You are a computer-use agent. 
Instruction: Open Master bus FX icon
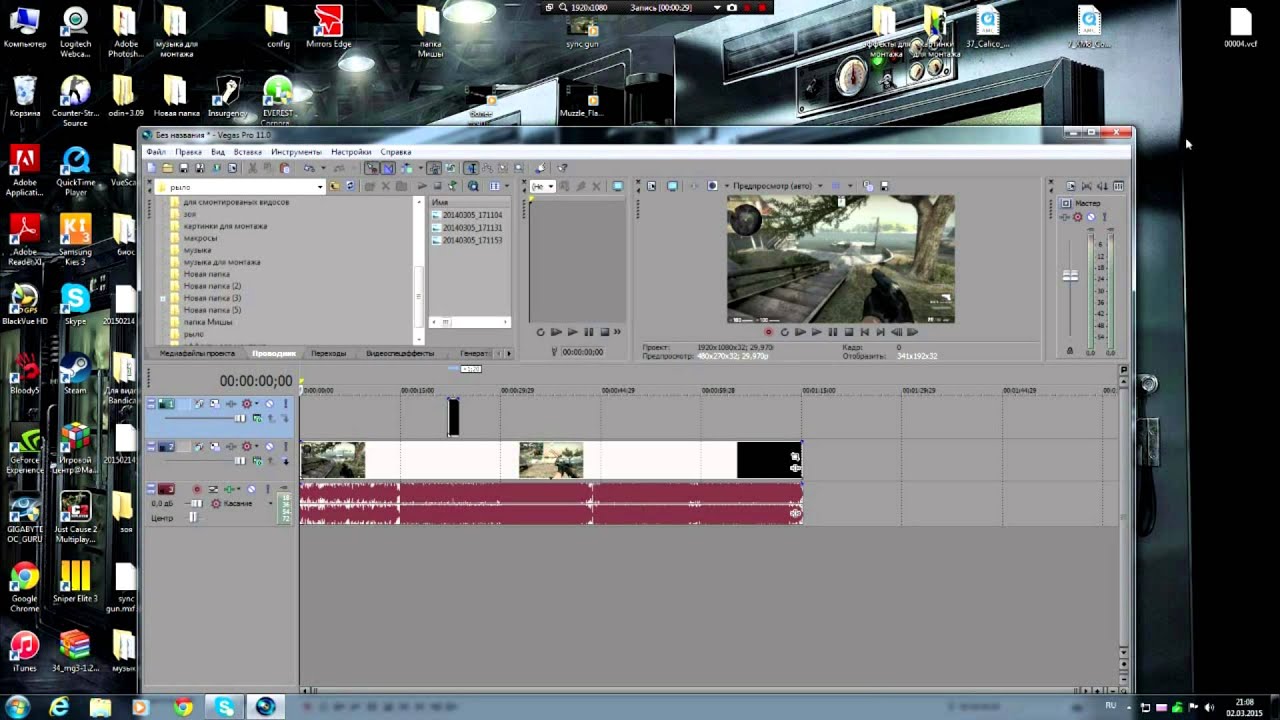click(1065, 216)
